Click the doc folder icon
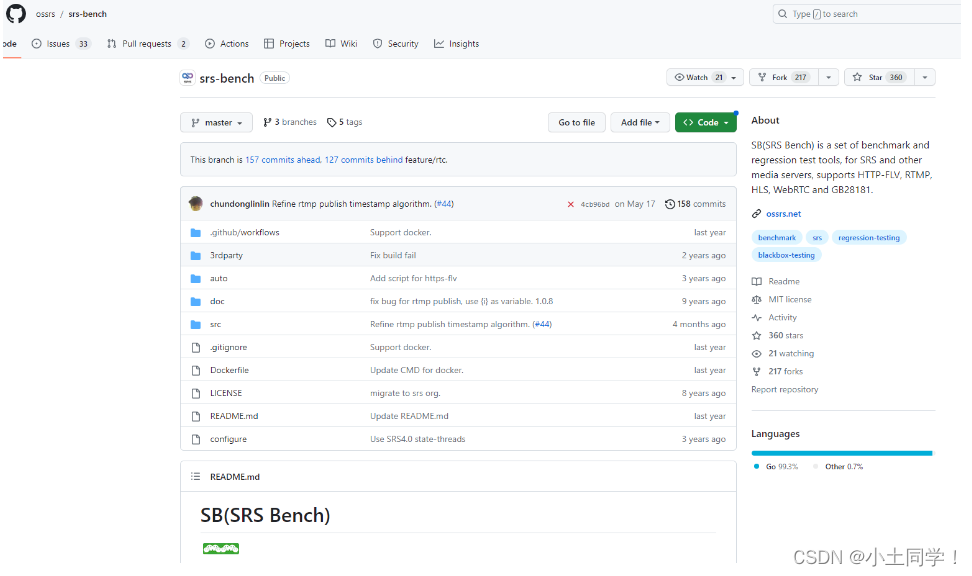This screenshot has height=576, width=972. pyautogui.click(x=196, y=301)
